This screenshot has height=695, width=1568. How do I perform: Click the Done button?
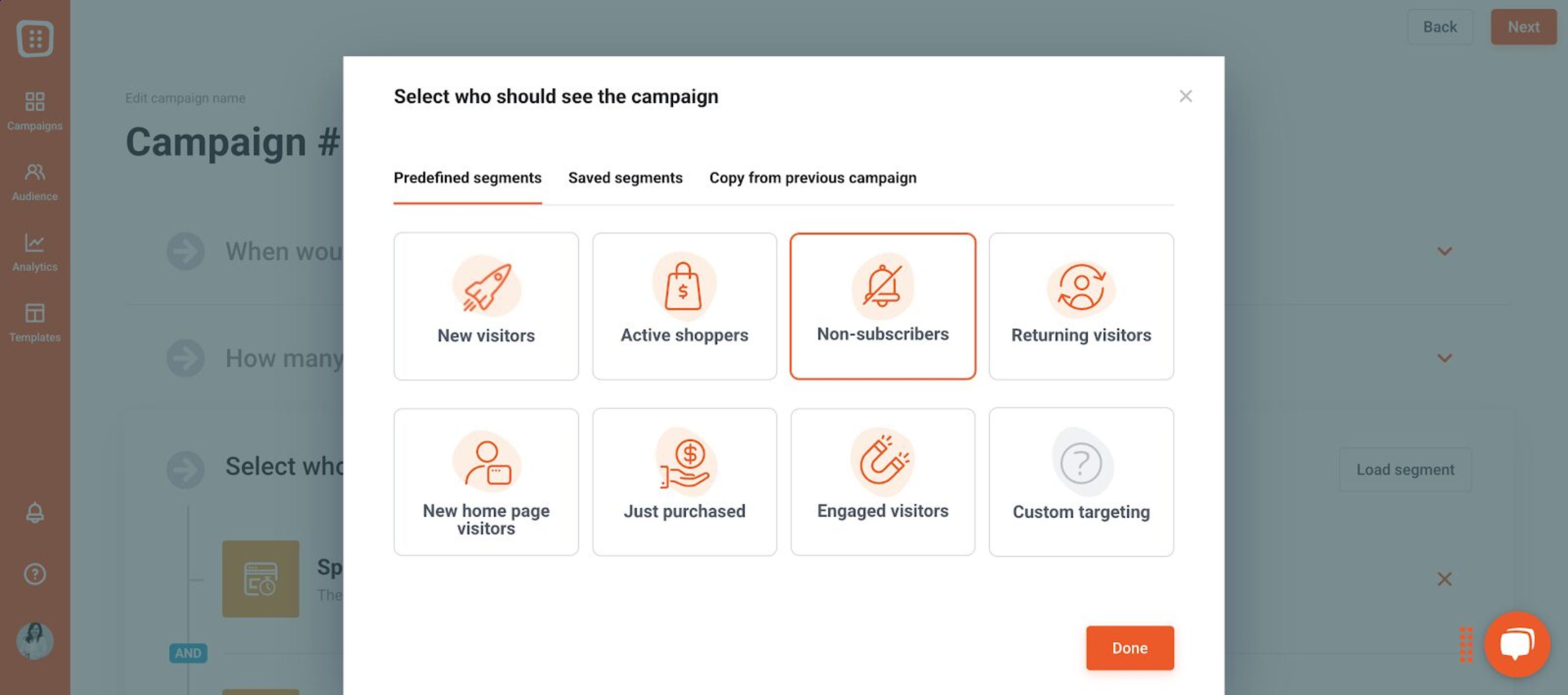click(1130, 648)
